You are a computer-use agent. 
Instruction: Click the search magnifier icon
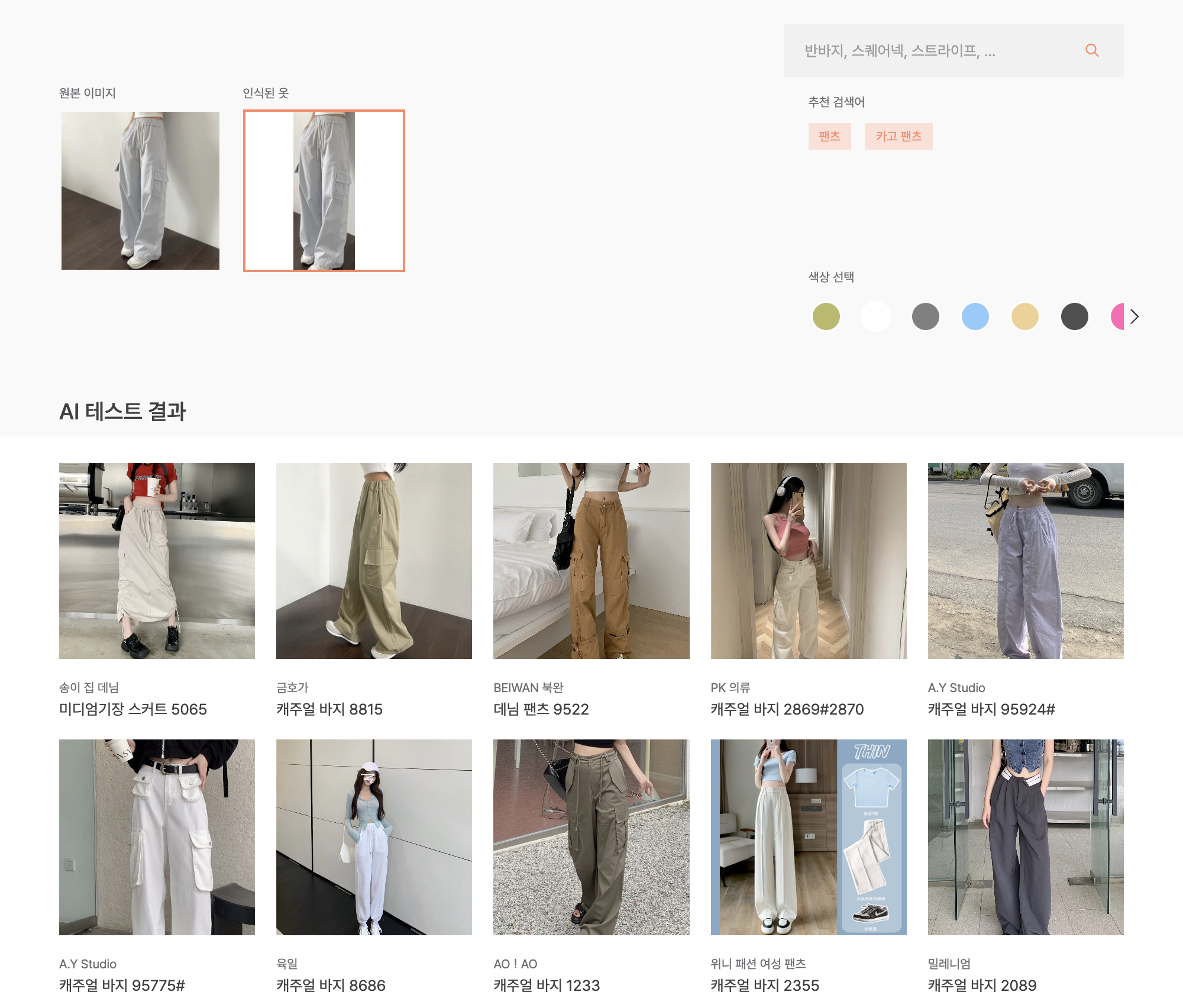pyautogui.click(x=1092, y=50)
